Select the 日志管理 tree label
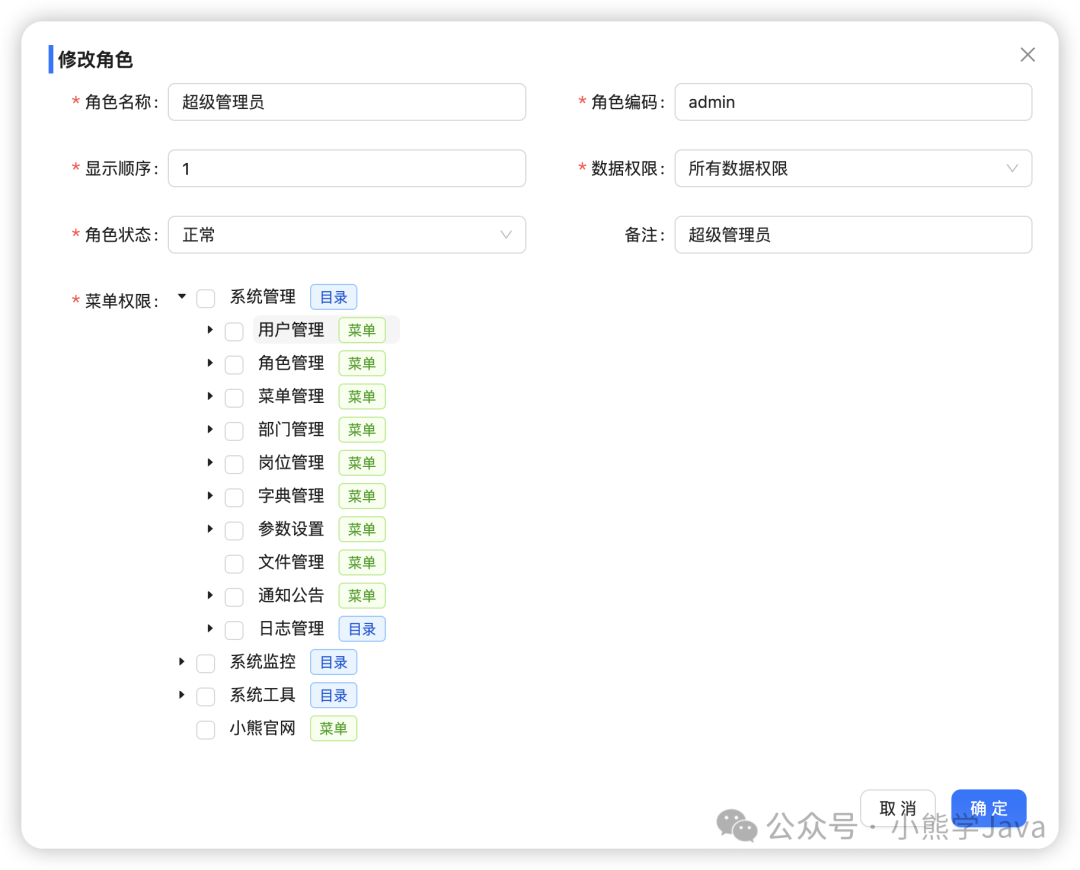The image size is (1080, 870). coord(291,628)
